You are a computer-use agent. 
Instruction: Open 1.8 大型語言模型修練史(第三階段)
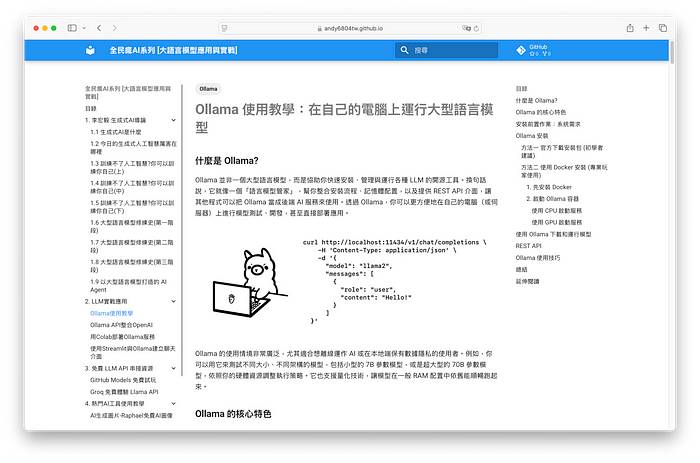[132, 266]
